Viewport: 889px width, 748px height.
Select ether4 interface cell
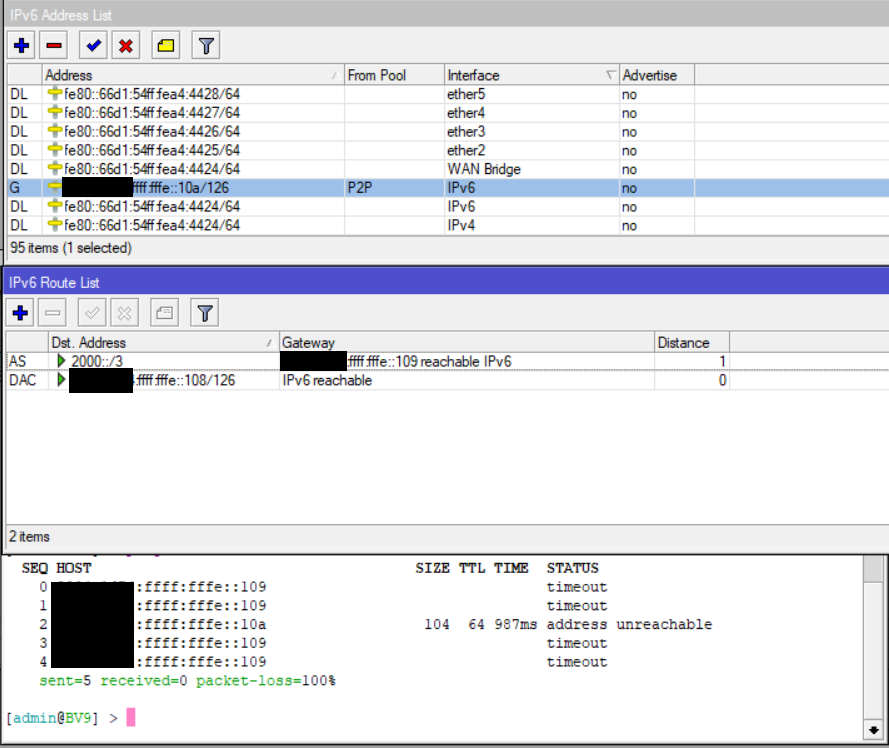531,113
